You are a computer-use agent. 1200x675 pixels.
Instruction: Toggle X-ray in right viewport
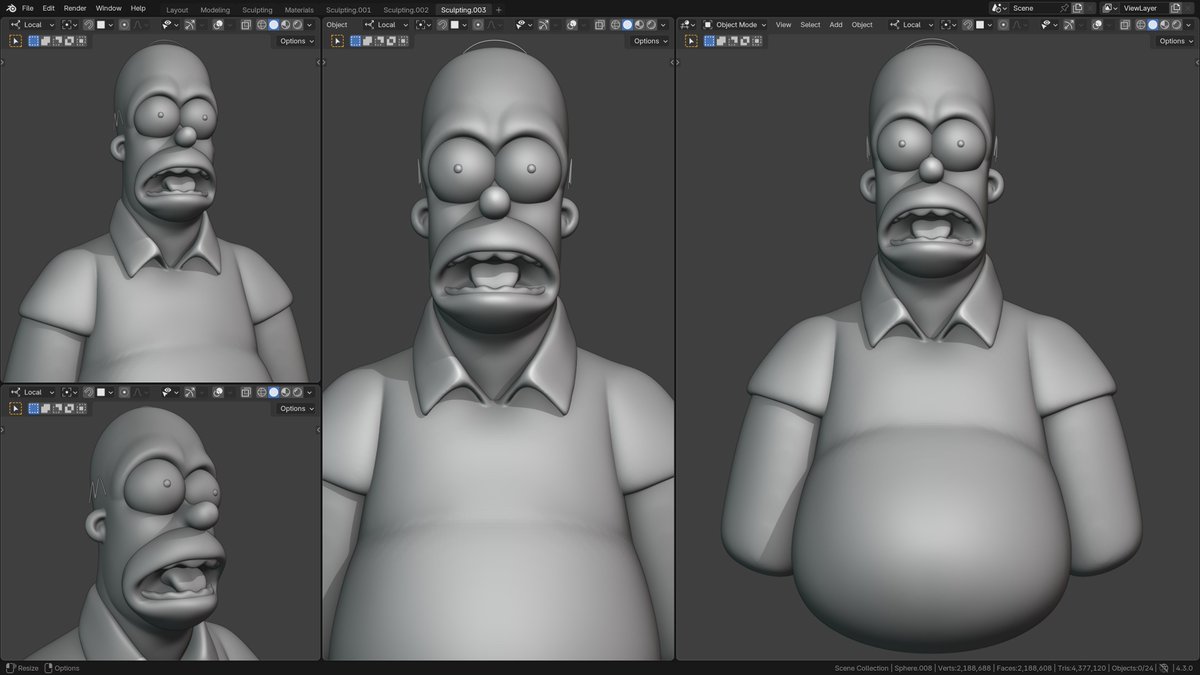pos(1125,24)
